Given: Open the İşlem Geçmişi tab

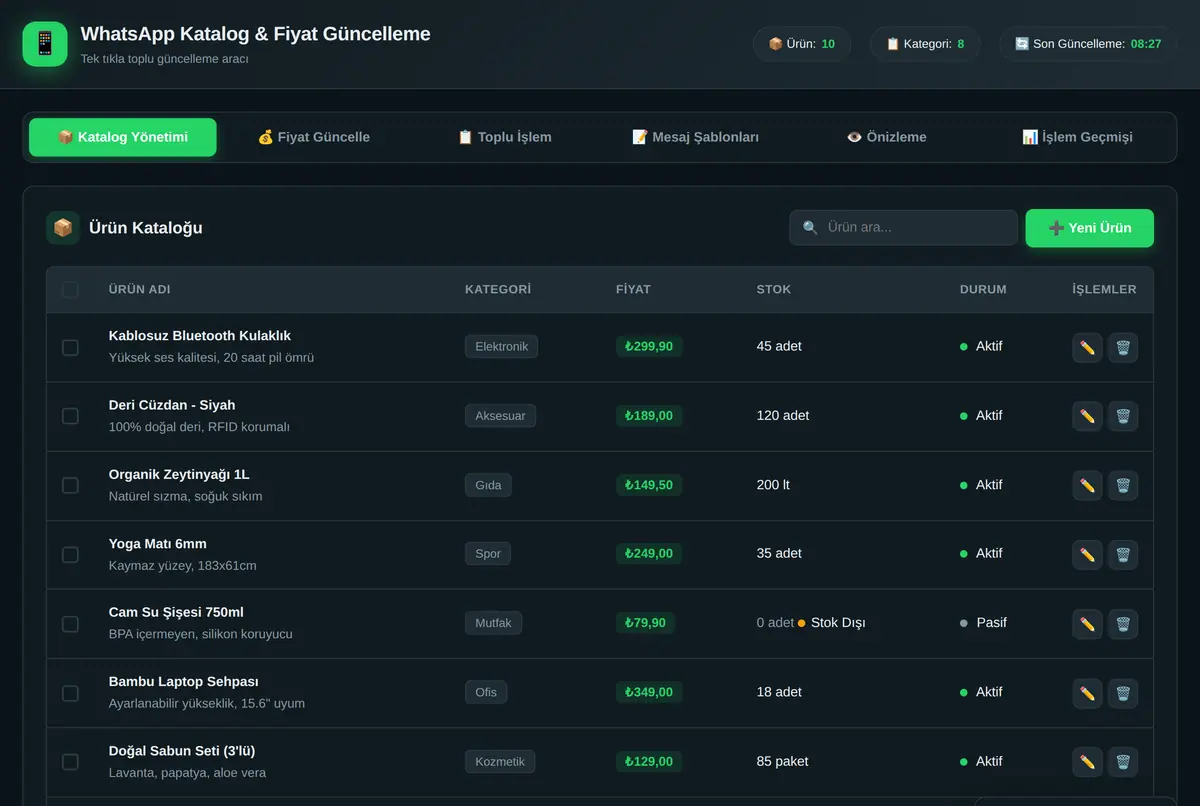Looking at the screenshot, I should (1077, 137).
